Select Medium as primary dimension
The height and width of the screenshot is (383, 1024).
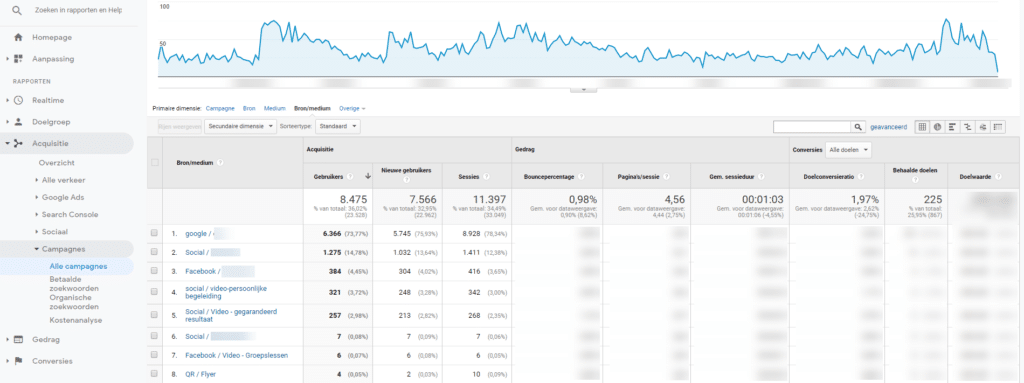[274, 108]
